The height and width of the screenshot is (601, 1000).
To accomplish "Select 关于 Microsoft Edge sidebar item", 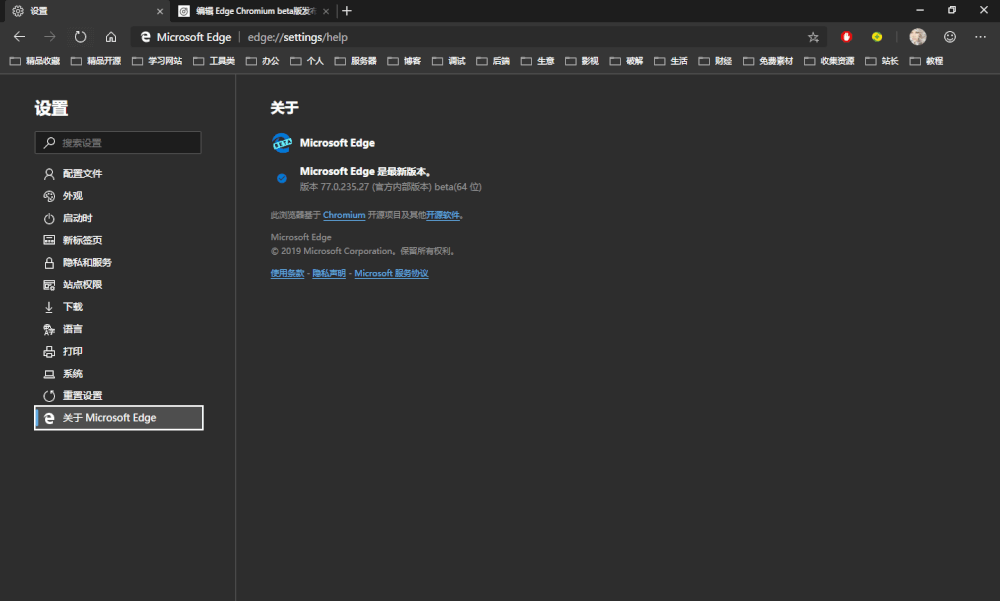I will pos(119,418).
